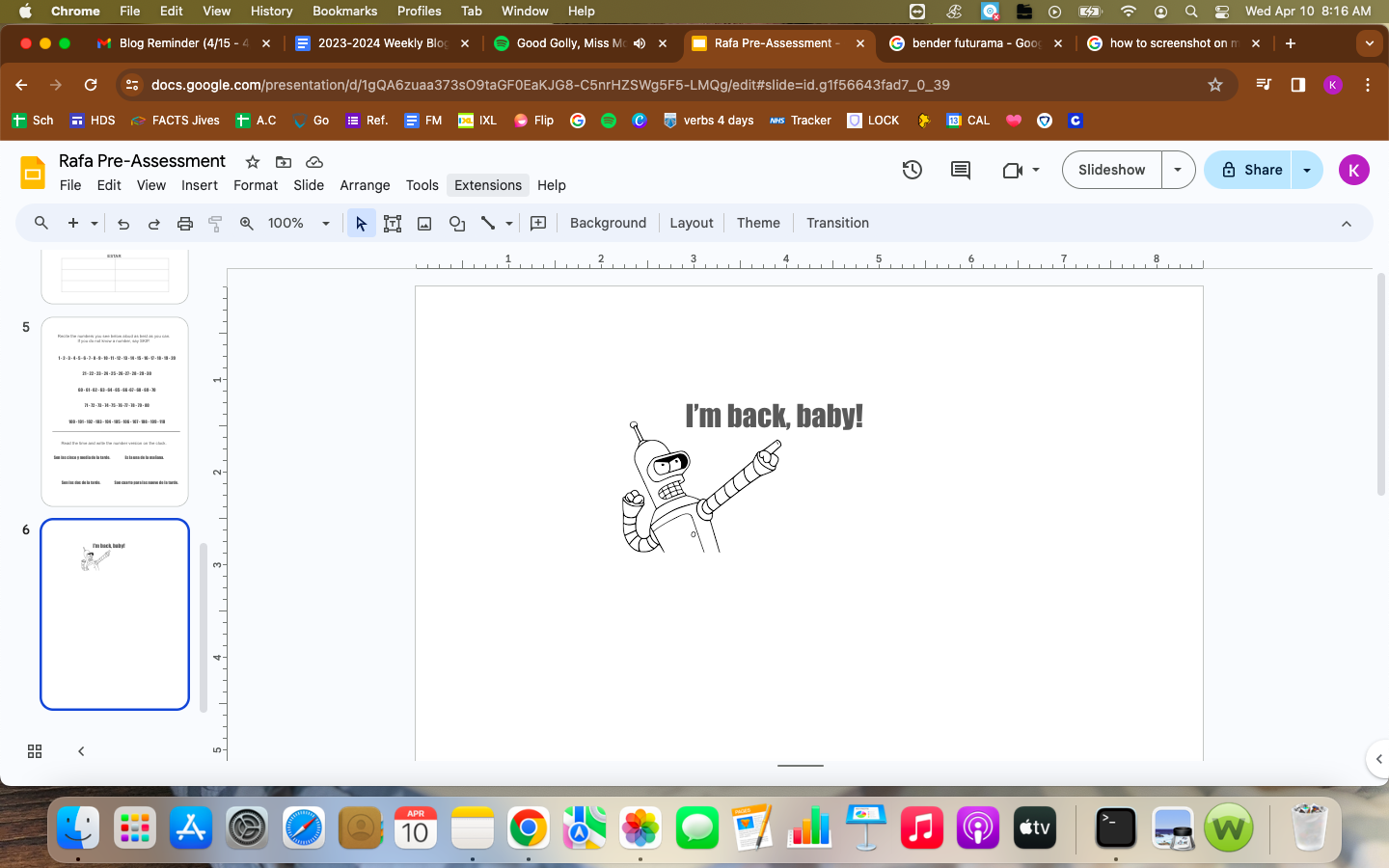Open version history clock icon
This screenshot has height=868, width=1389.
[912, 170]
